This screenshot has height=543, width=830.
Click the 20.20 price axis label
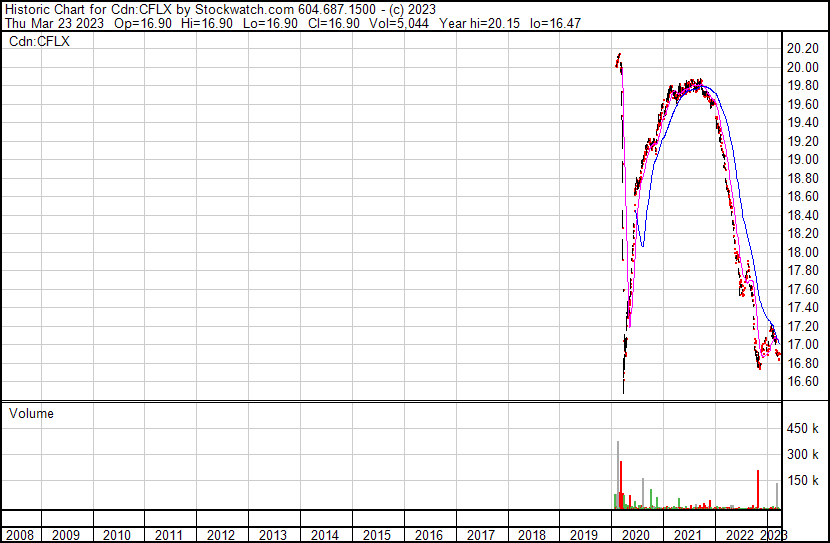[804, 48]
